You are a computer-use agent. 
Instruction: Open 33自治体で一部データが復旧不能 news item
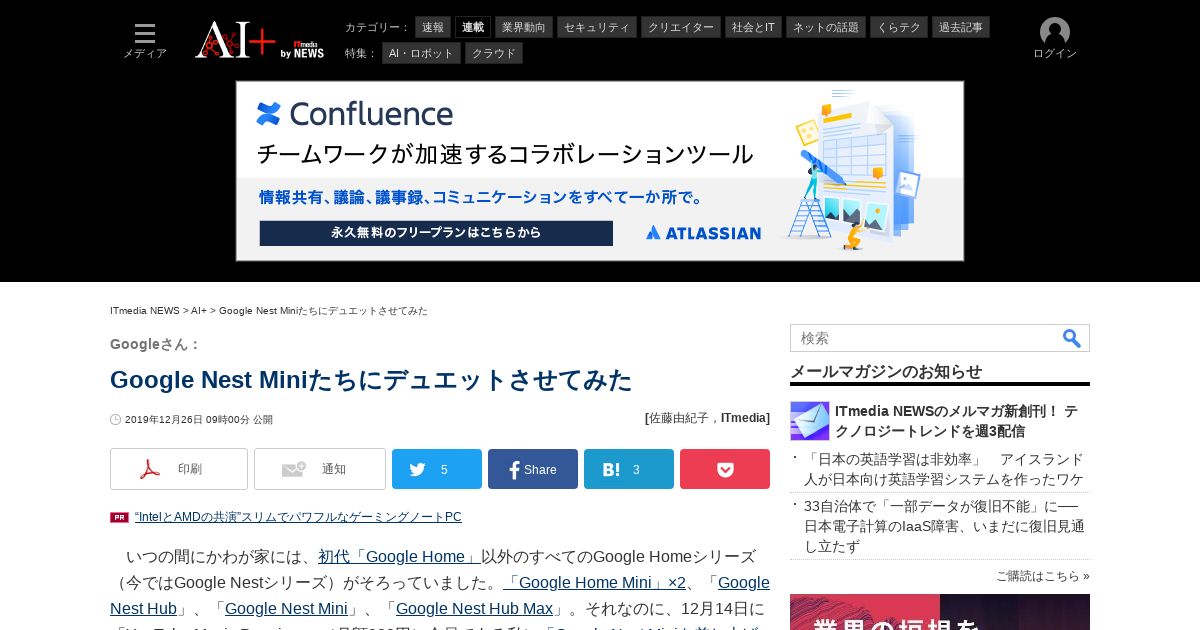click(944, 526)
